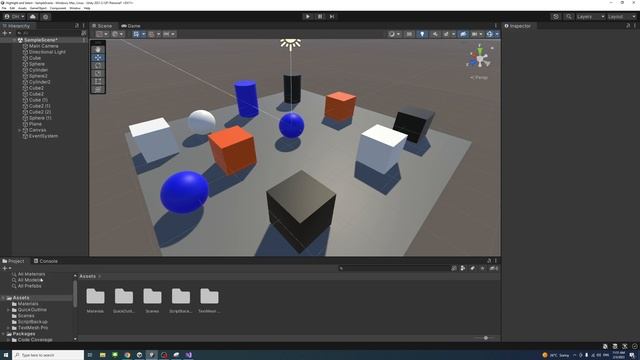Select Cylinder2 in Hierarchy

point(40,82)
